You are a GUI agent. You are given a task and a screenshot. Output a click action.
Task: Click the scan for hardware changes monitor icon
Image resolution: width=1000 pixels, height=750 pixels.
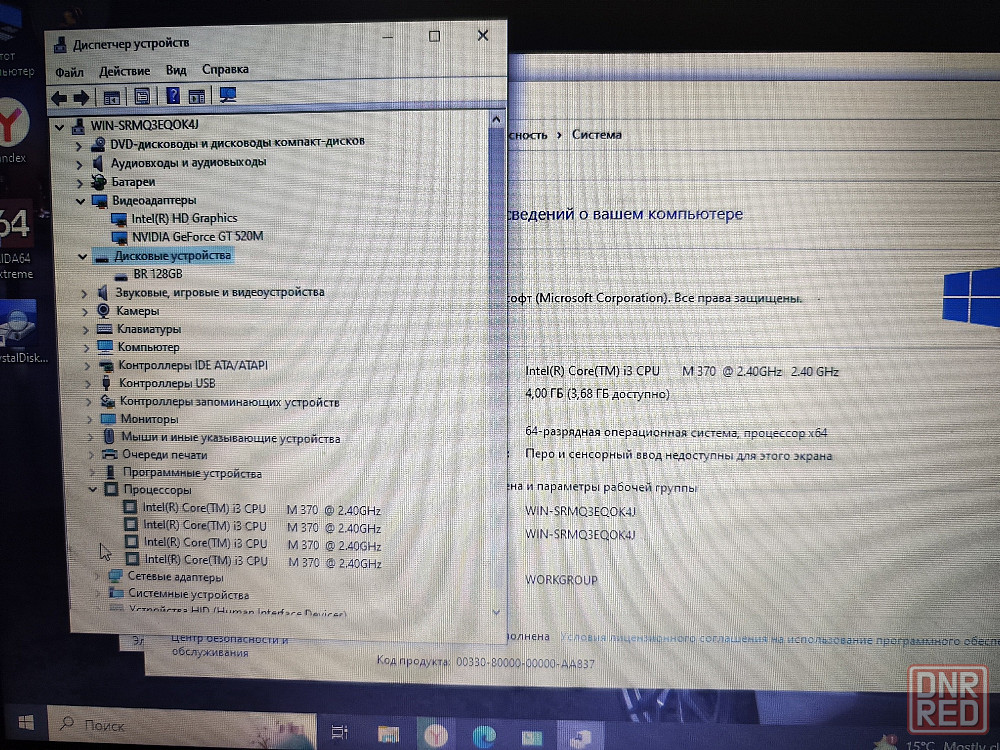tap(228, 95)
